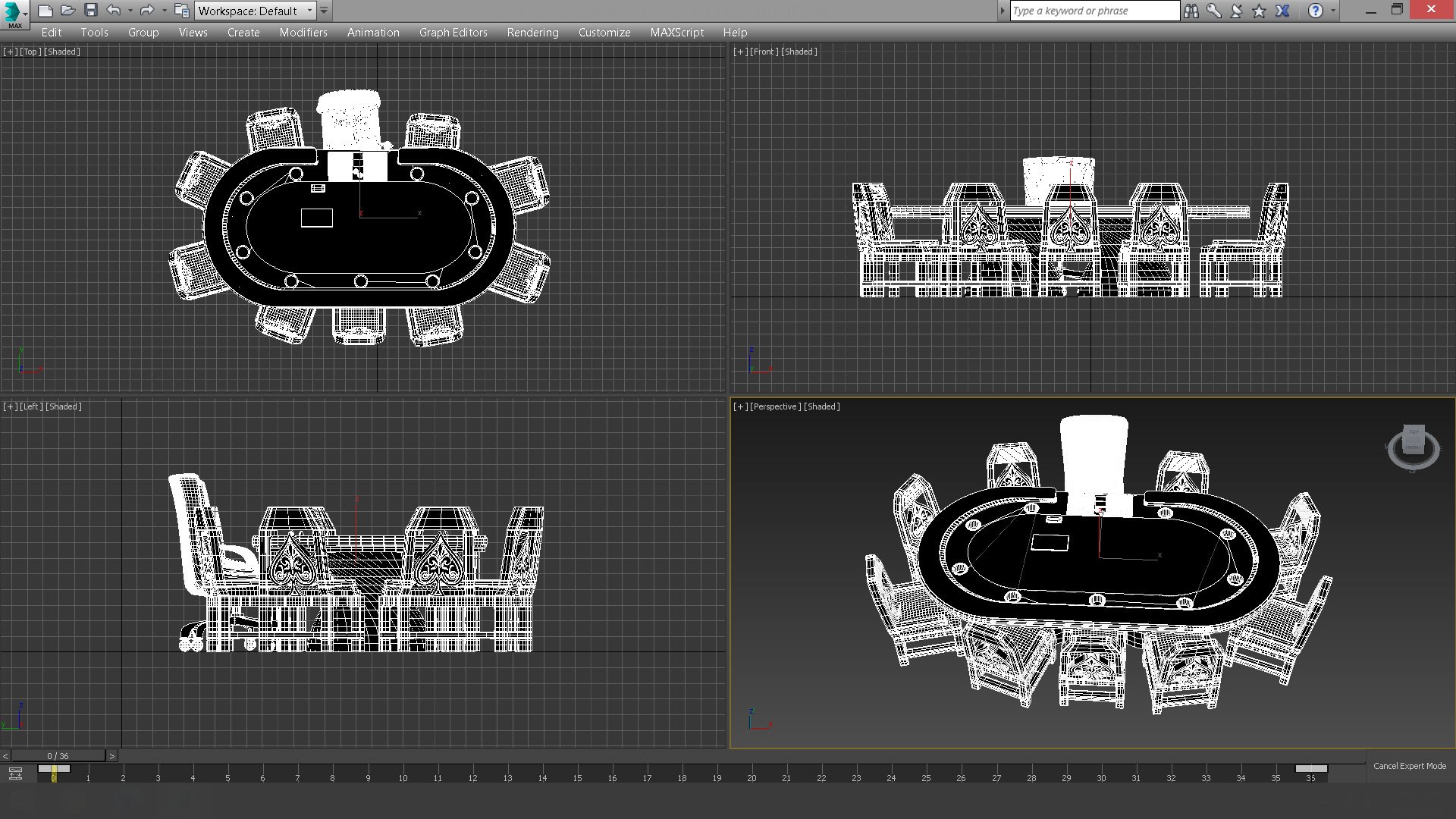Viewport: 1456px width, 819px height.
Task: Save the current scene file
Action: [91, 11]
